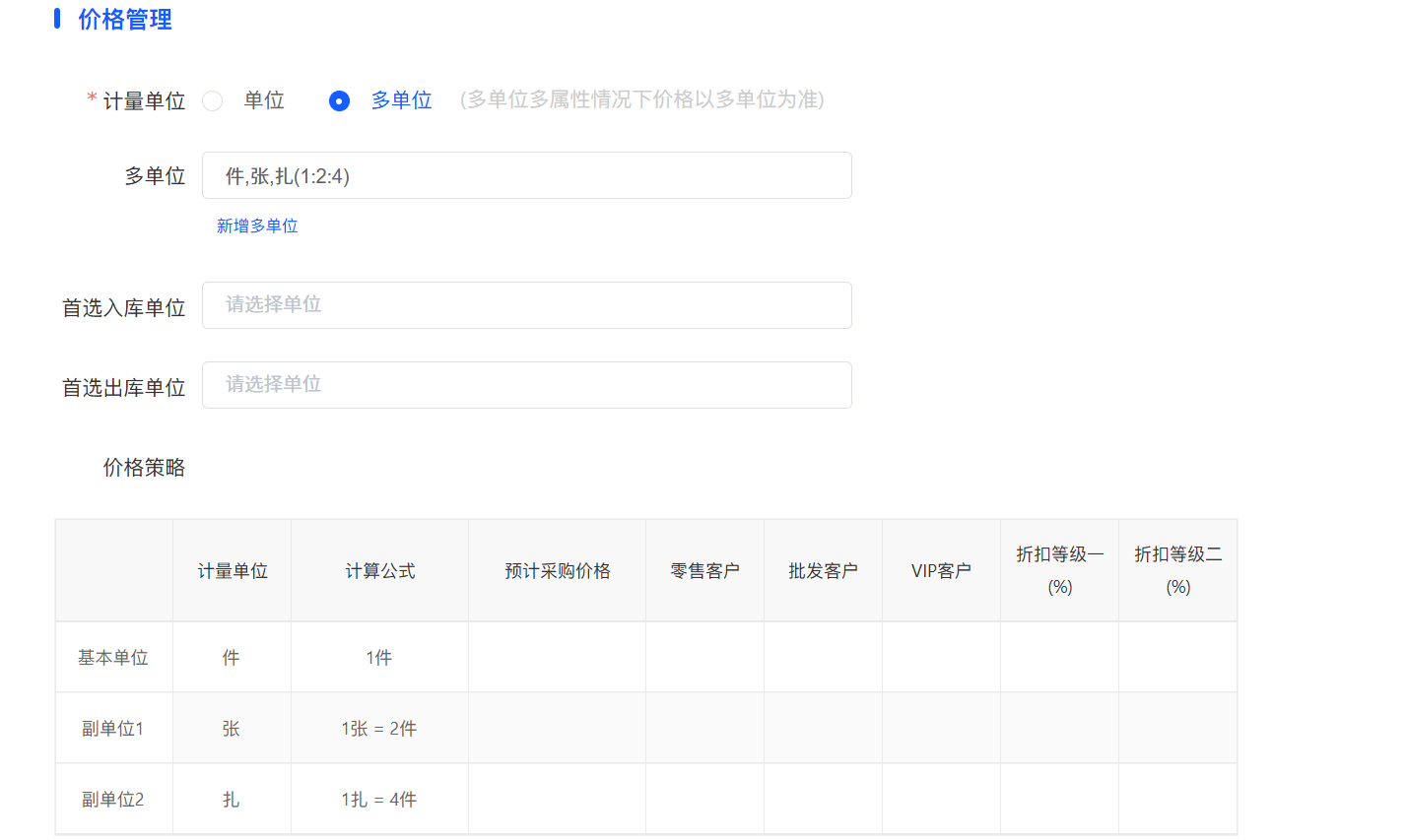Select the 单位 radio button
Viewport: 1407px width, 840px height.
(213, 100)
